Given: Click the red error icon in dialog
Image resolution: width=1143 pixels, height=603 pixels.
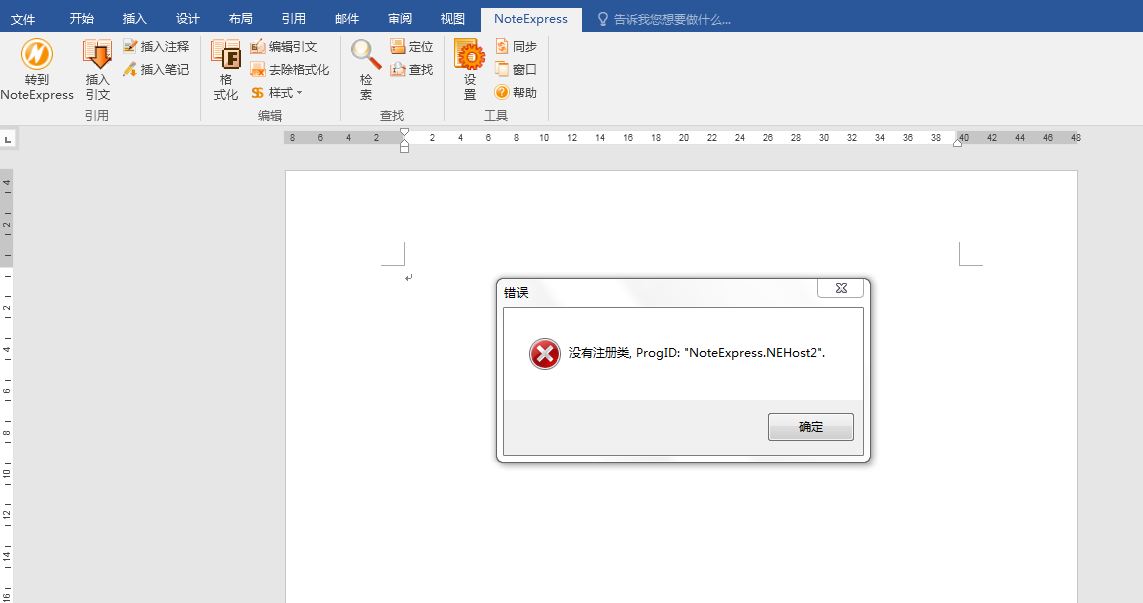Looking at the screenshot, I should tap(545, 354).
